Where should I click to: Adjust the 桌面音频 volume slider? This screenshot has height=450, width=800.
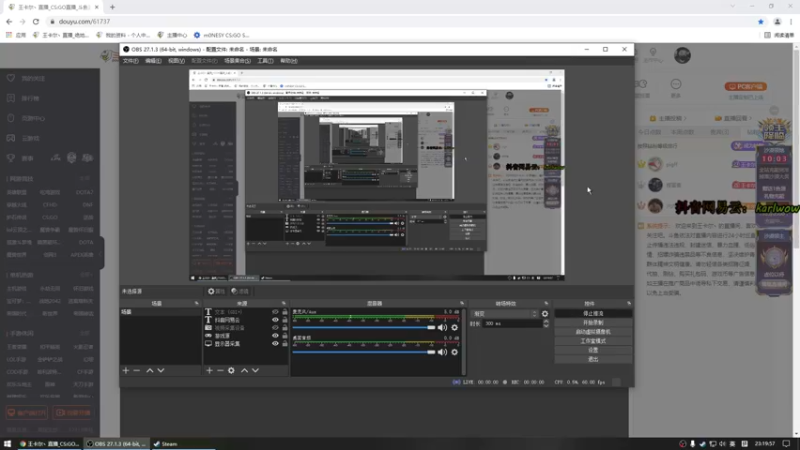(x=364, y=352)
